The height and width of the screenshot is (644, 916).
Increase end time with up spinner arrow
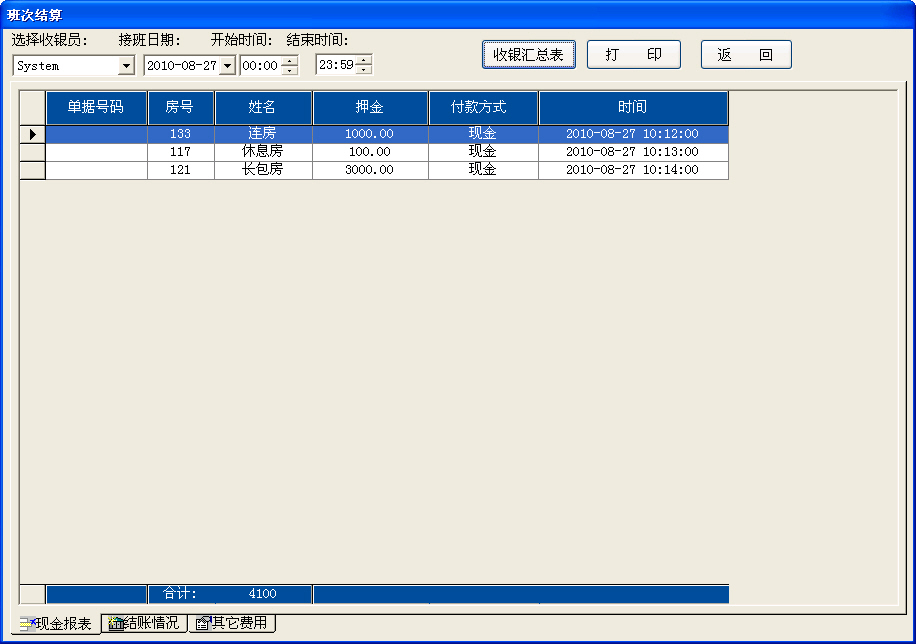pyautogui.click(x=364, y=60)
